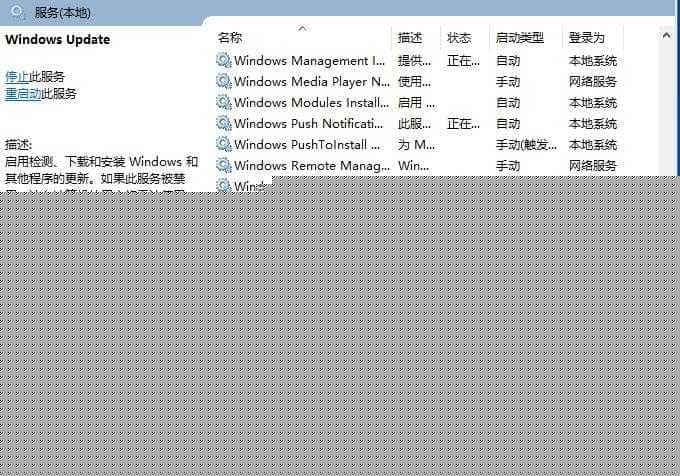
Task: Click the scrollbar up arrow in services list
Action: tap(666, 36)
